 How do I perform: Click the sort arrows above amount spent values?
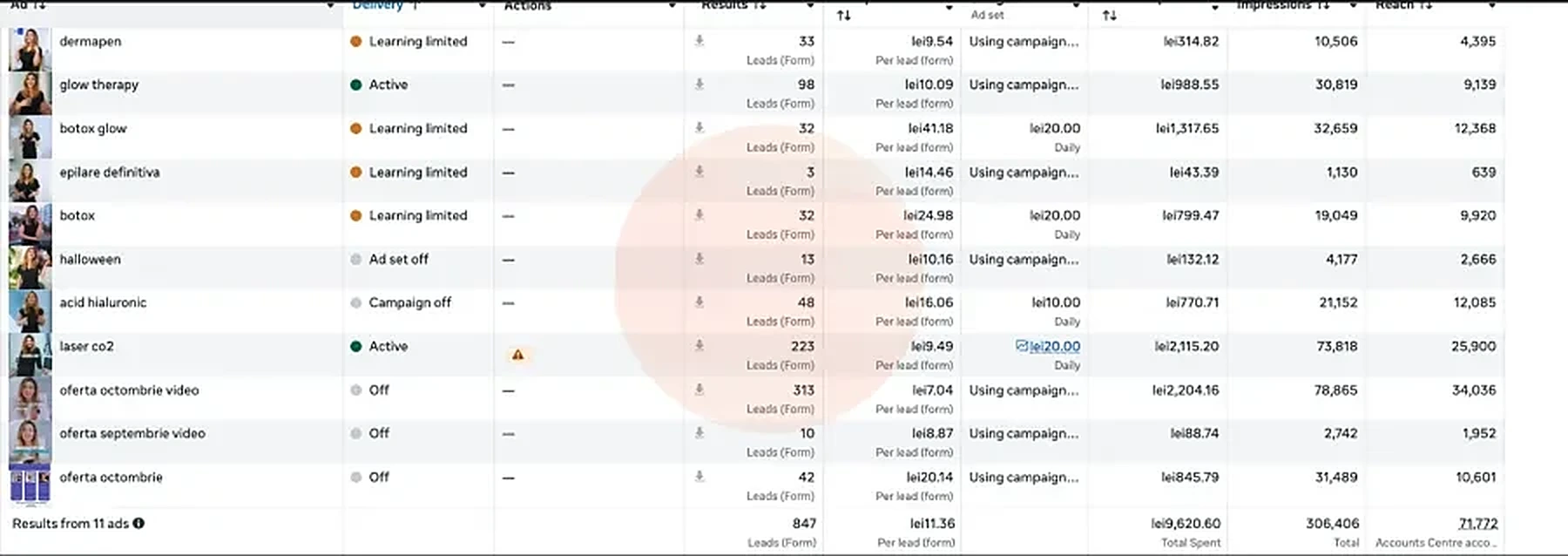[1109, 15]
